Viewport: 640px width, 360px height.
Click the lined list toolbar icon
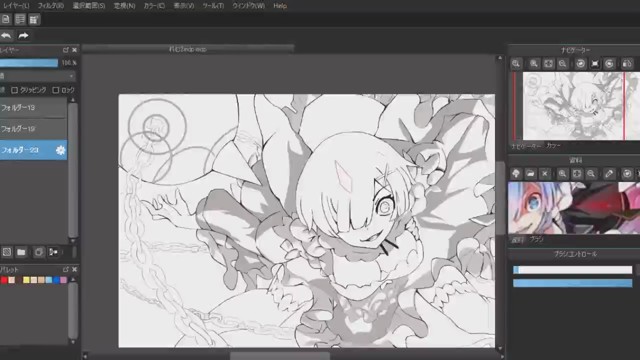[20, 19]
